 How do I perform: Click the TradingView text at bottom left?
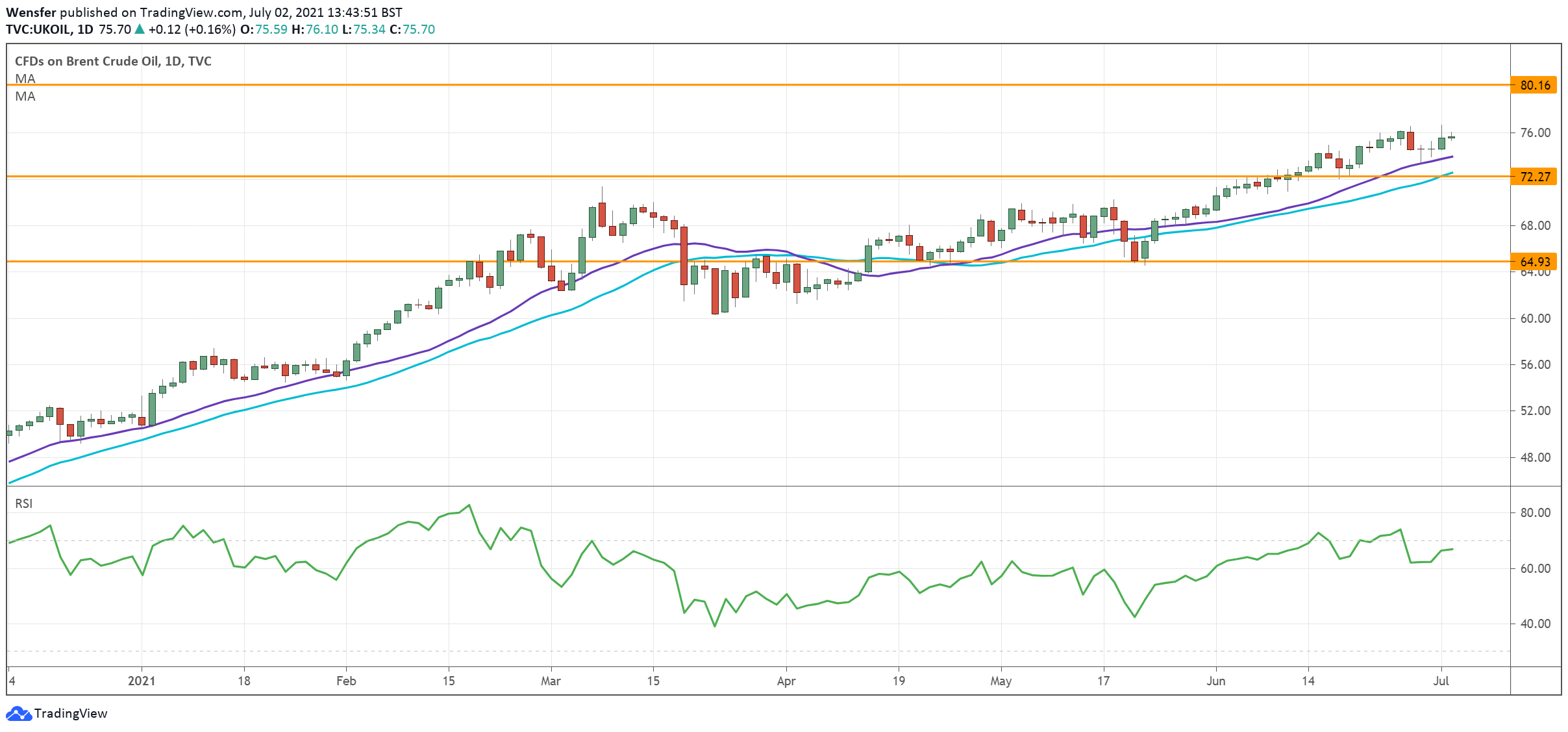pyautogui.click(x=70, y=713)
